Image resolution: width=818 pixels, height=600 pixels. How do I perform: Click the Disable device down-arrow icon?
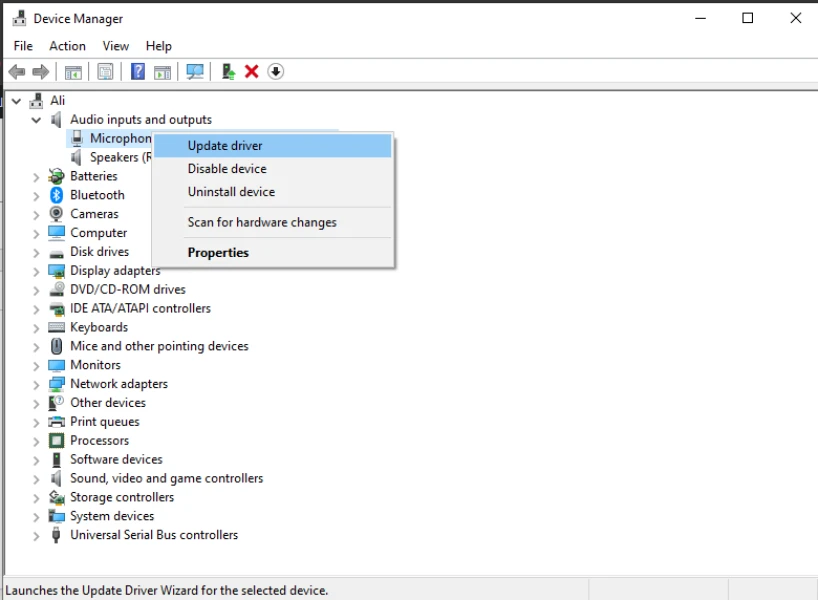point(276,72)
